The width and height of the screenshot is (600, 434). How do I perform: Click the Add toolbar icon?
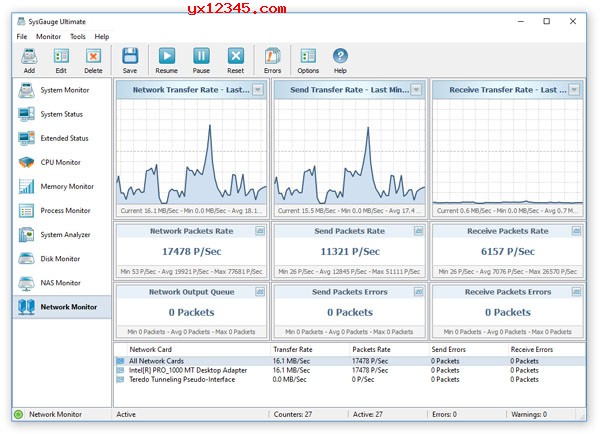click(x=29, y=56)
